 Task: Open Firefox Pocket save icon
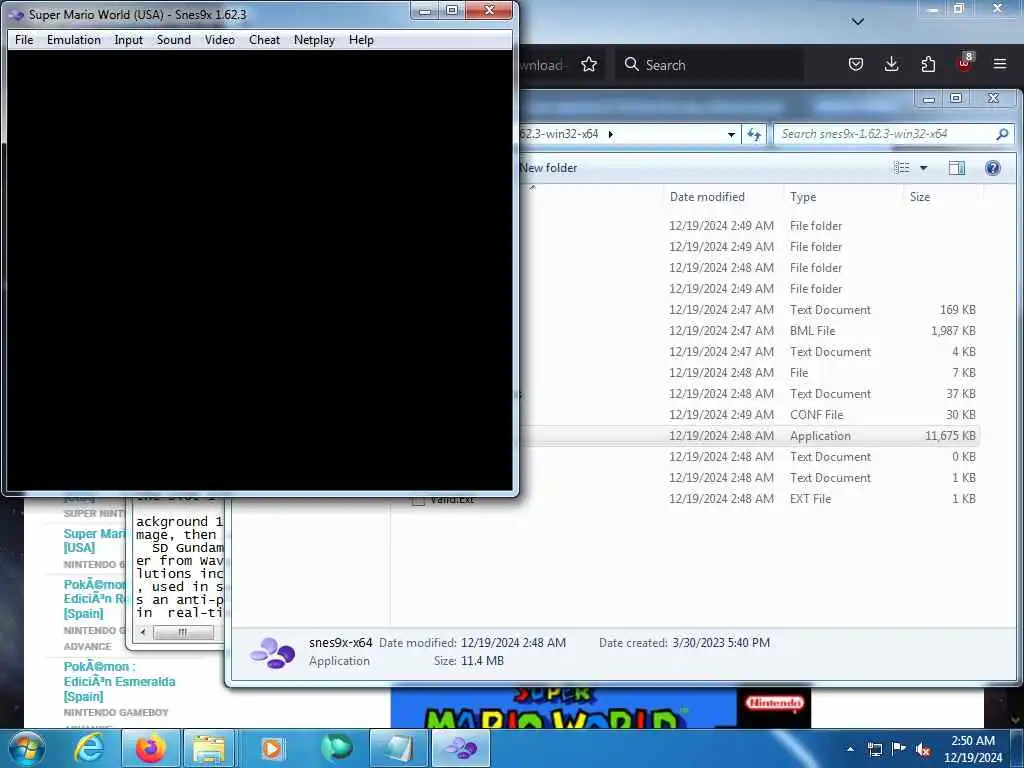(856, 64)
